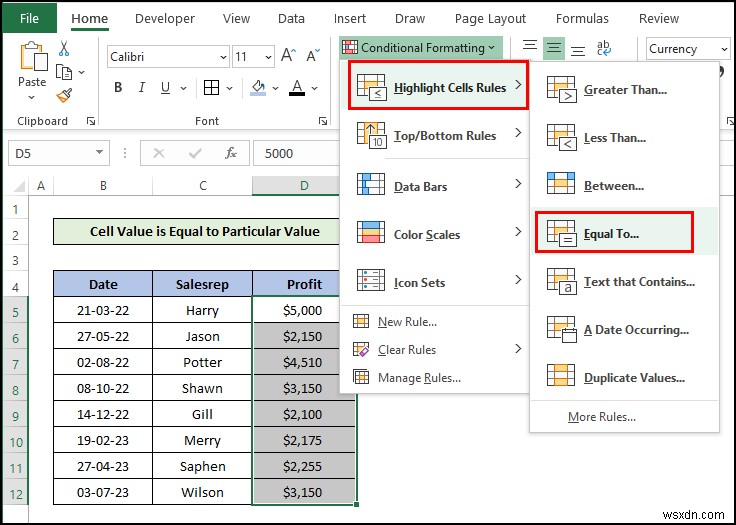The image size is (736, 525).
Task: Choose A Date Occurring... rule
Action: click(x=624, y=330)
